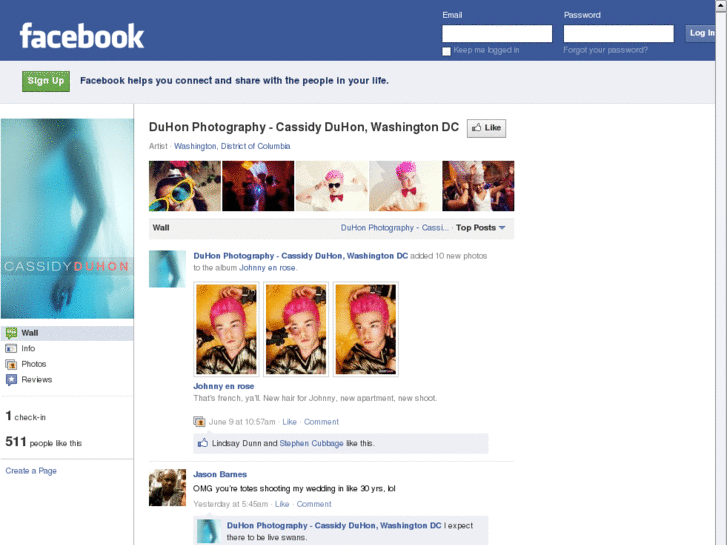Click the Reviews star icon in sidebar
Viewport: 727px width, 545px height.
pos(11,380)
